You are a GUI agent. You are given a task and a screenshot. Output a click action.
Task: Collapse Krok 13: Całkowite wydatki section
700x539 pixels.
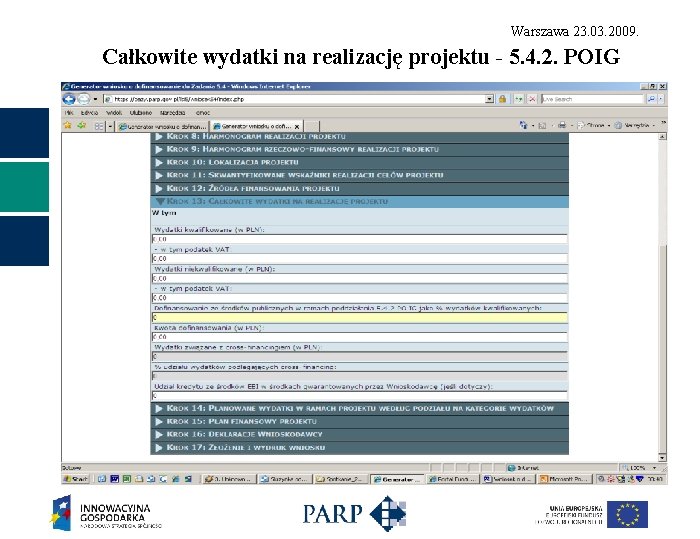(x=360, y=201)
